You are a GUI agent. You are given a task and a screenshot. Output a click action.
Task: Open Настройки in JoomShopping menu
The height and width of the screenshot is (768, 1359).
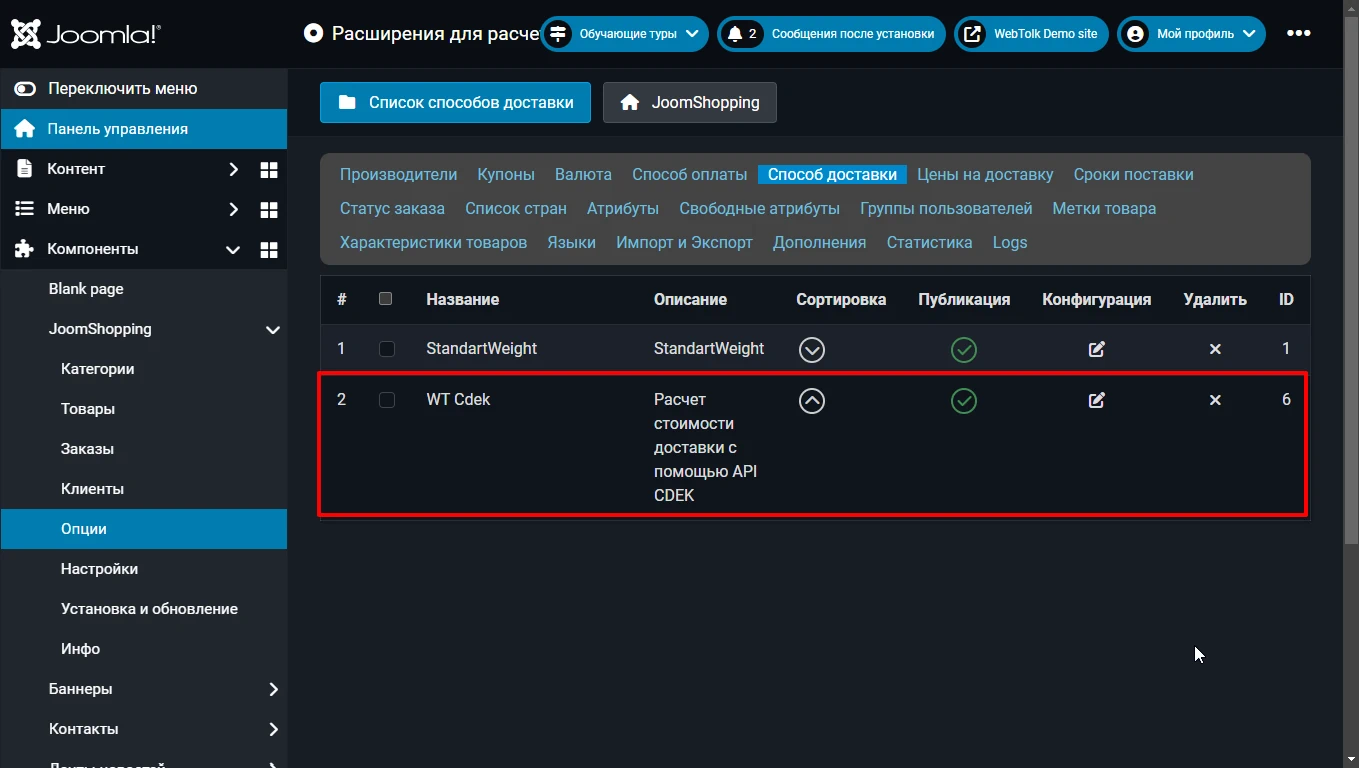tap(99, 569)
